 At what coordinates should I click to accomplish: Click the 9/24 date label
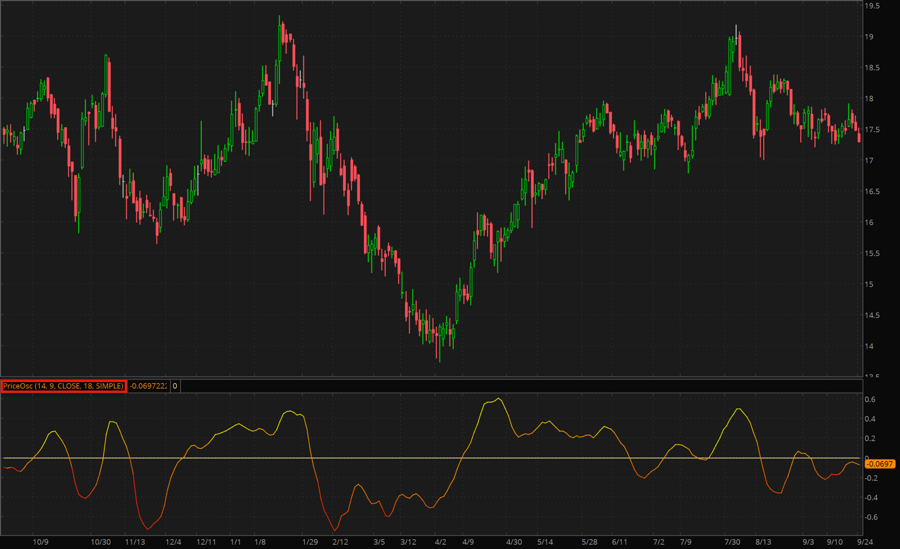pos(866,541)
